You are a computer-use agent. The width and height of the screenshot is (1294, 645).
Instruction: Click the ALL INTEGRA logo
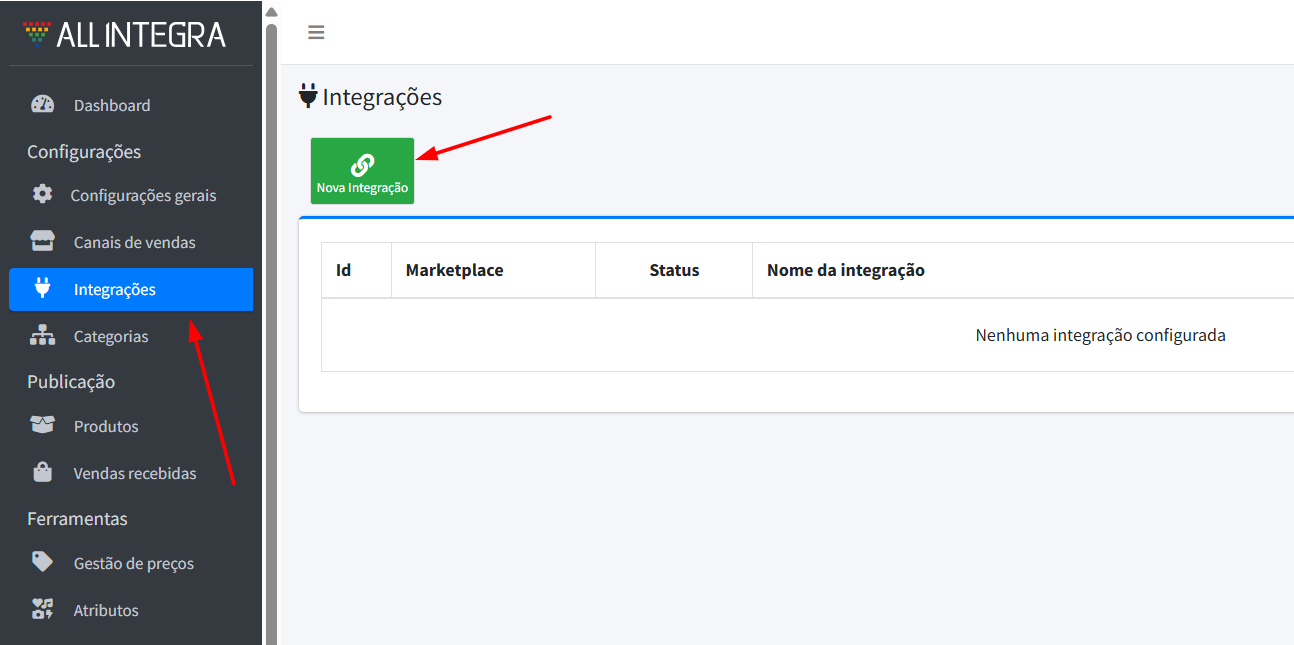coord(125,35)
